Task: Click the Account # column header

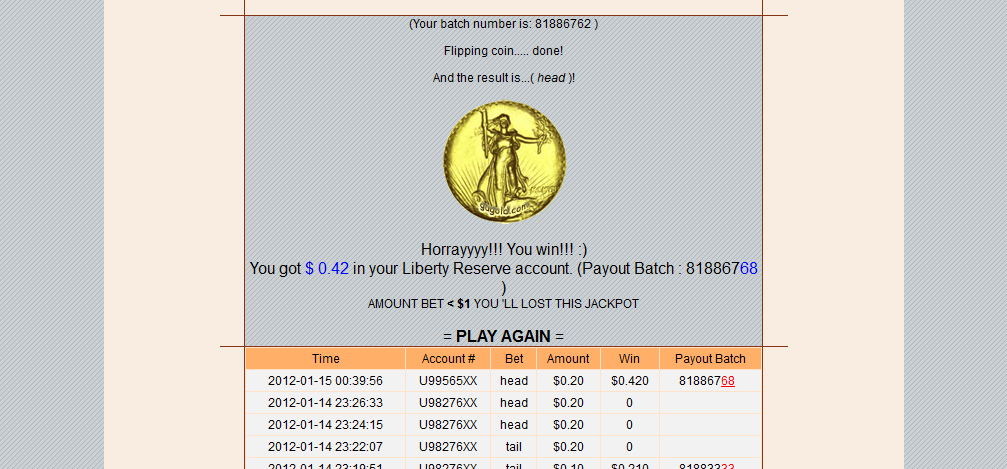Action: [x=448, y=358]
